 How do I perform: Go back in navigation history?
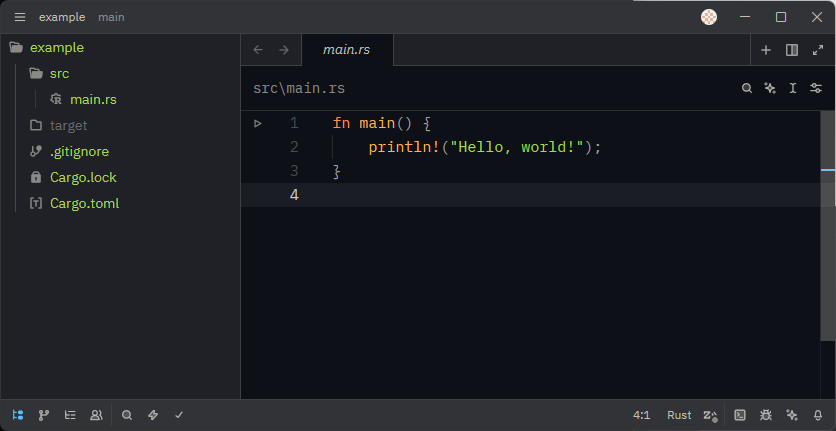[258, 50]
